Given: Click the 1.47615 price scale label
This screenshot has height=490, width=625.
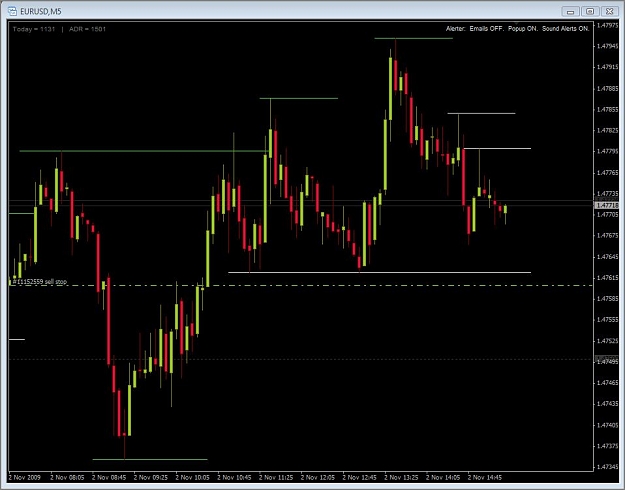Looking at the screenshot, I should pos(607,278).
